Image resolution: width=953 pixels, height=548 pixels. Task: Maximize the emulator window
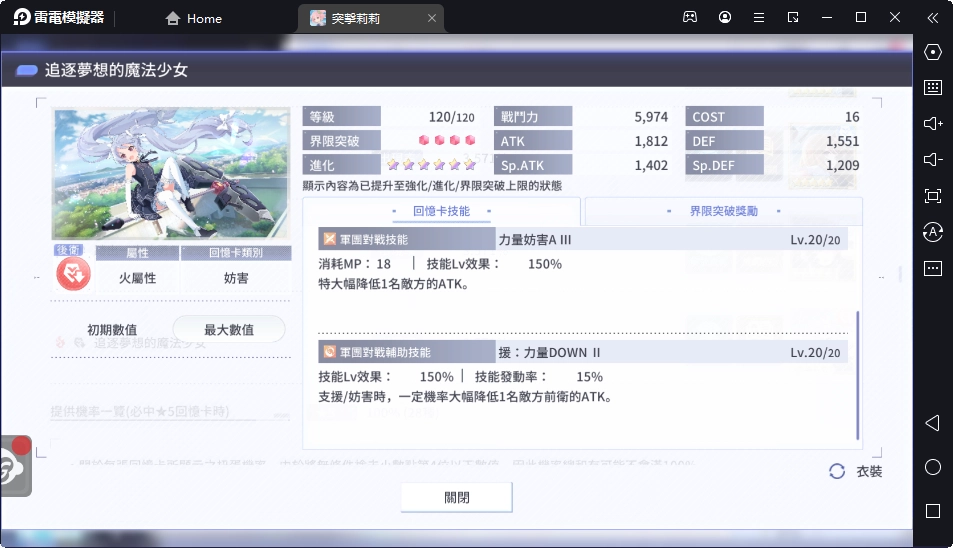pyautogui.click(x=861, y=17)
